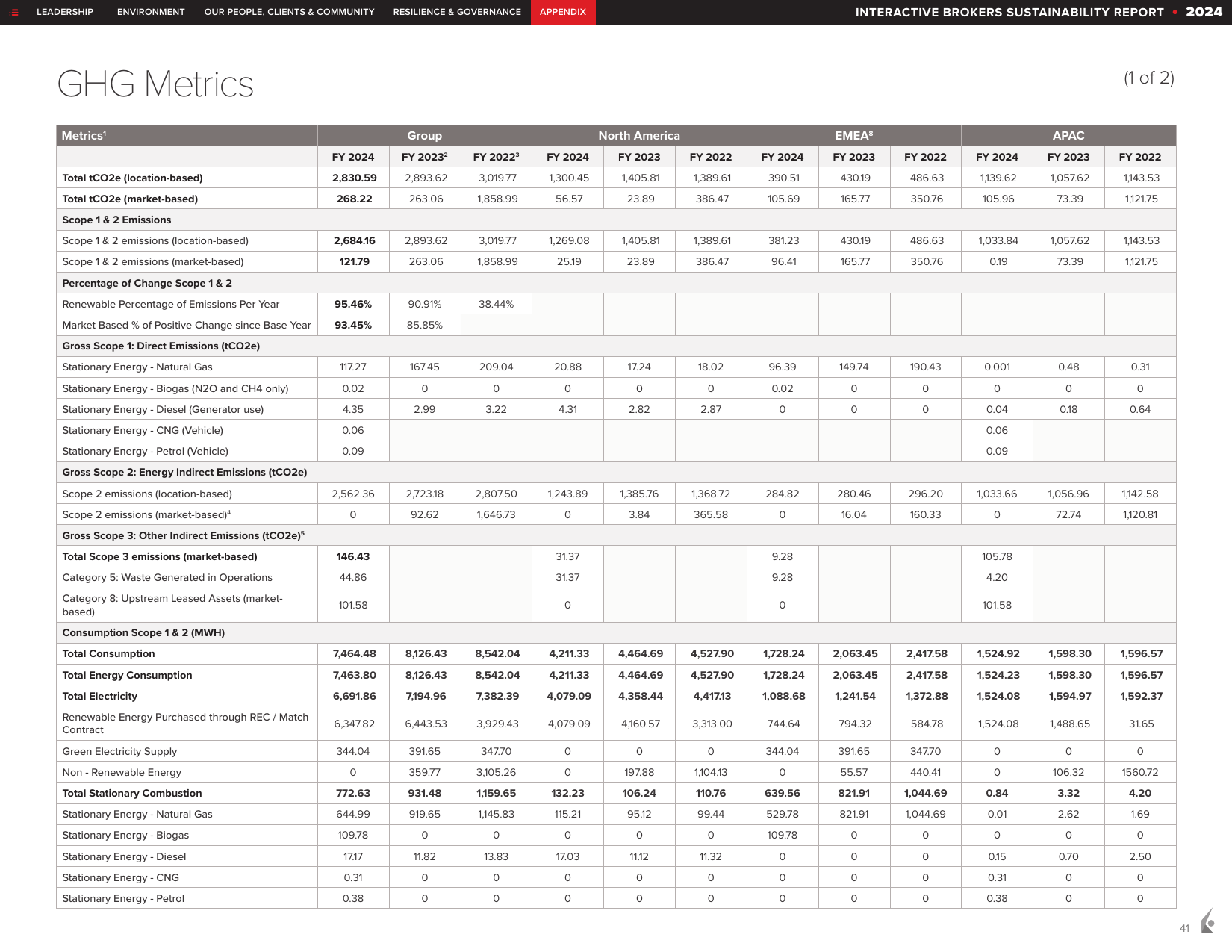Click Market Based positive change 93.45%
Screen dimensions: 1232x952
click(x=353, y=325)
